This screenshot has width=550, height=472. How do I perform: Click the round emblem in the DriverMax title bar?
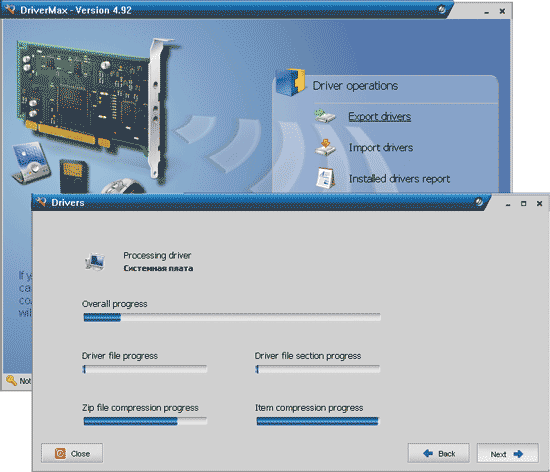coord(441,9)
